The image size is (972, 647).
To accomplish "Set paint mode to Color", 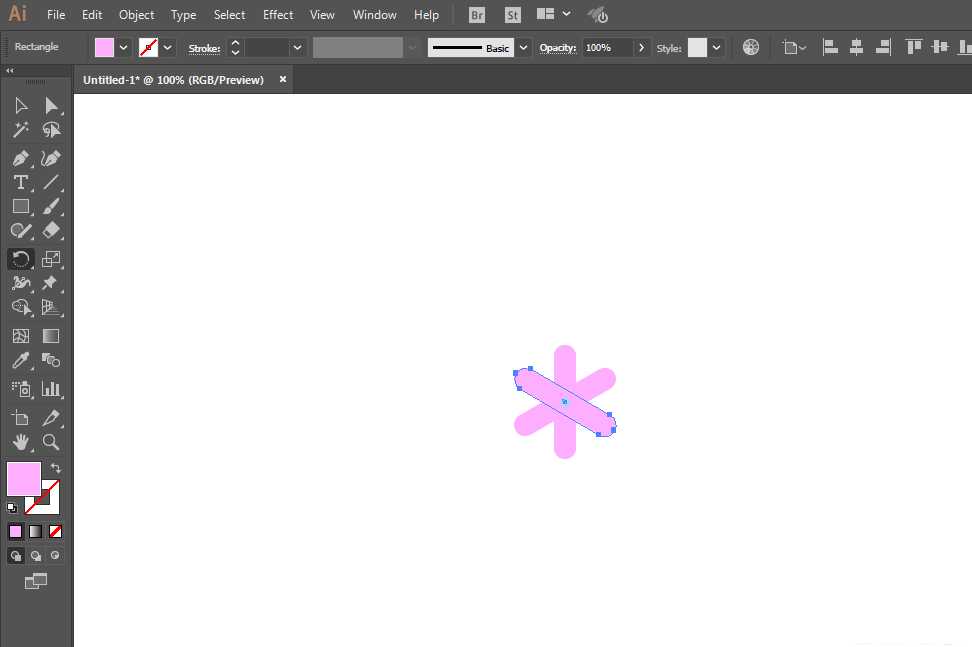I will [15, 531].
